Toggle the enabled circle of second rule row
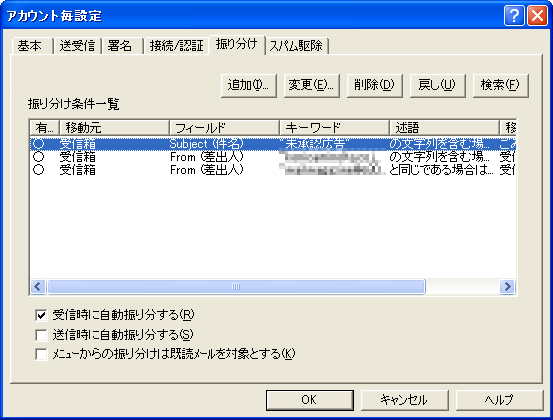Screen dimensions: 553x420 click(38, 156)
